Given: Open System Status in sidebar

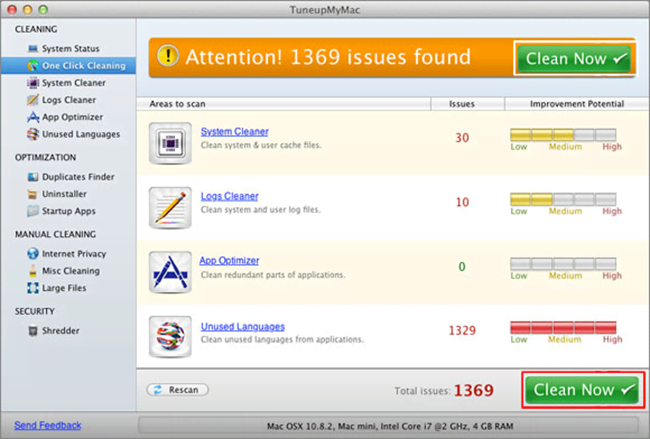Looking at the screenshot, I should (x=70, y=49).
